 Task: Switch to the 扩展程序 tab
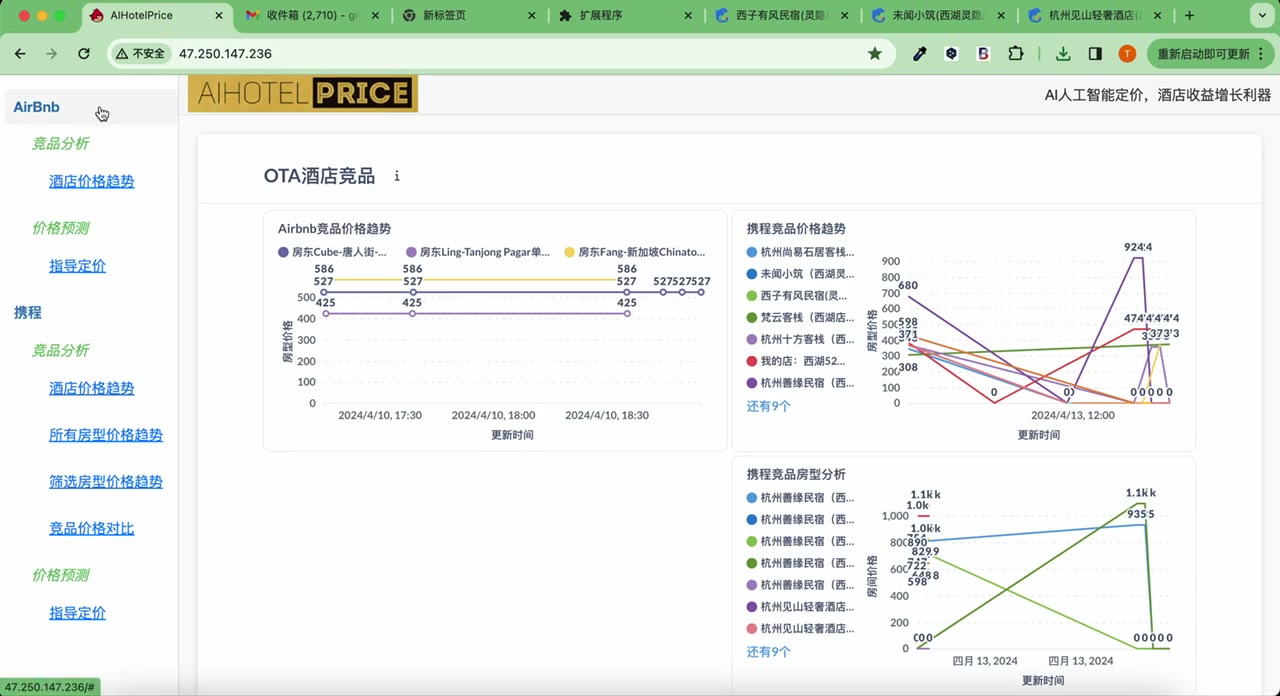(x=626, y=16)
